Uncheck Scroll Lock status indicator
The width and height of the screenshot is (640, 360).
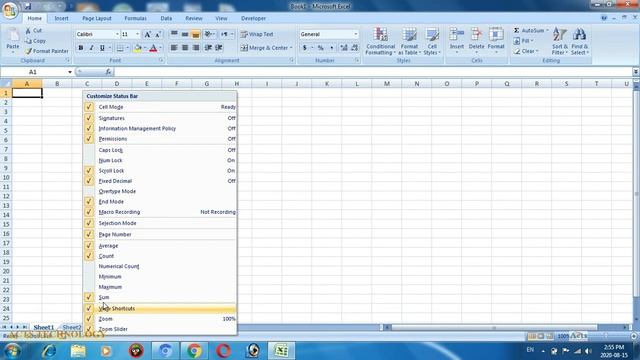[x=160, y=171]
